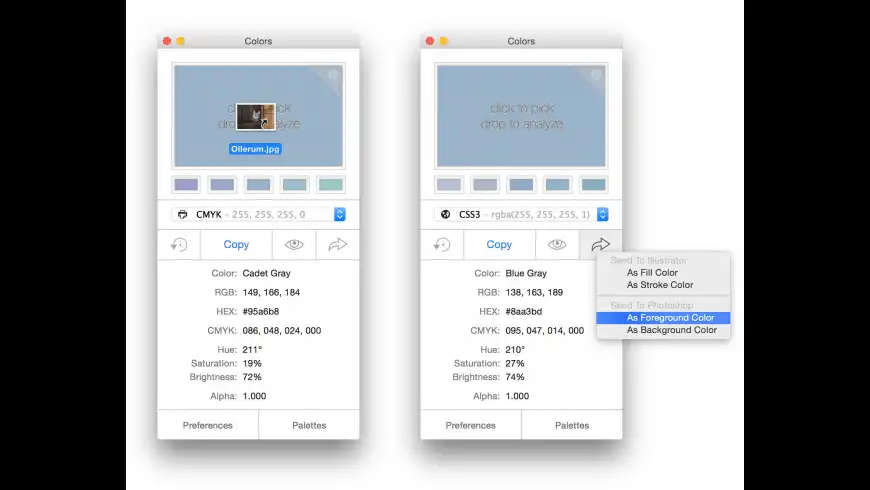Select last swatch in right window

(x=594, y=184)
